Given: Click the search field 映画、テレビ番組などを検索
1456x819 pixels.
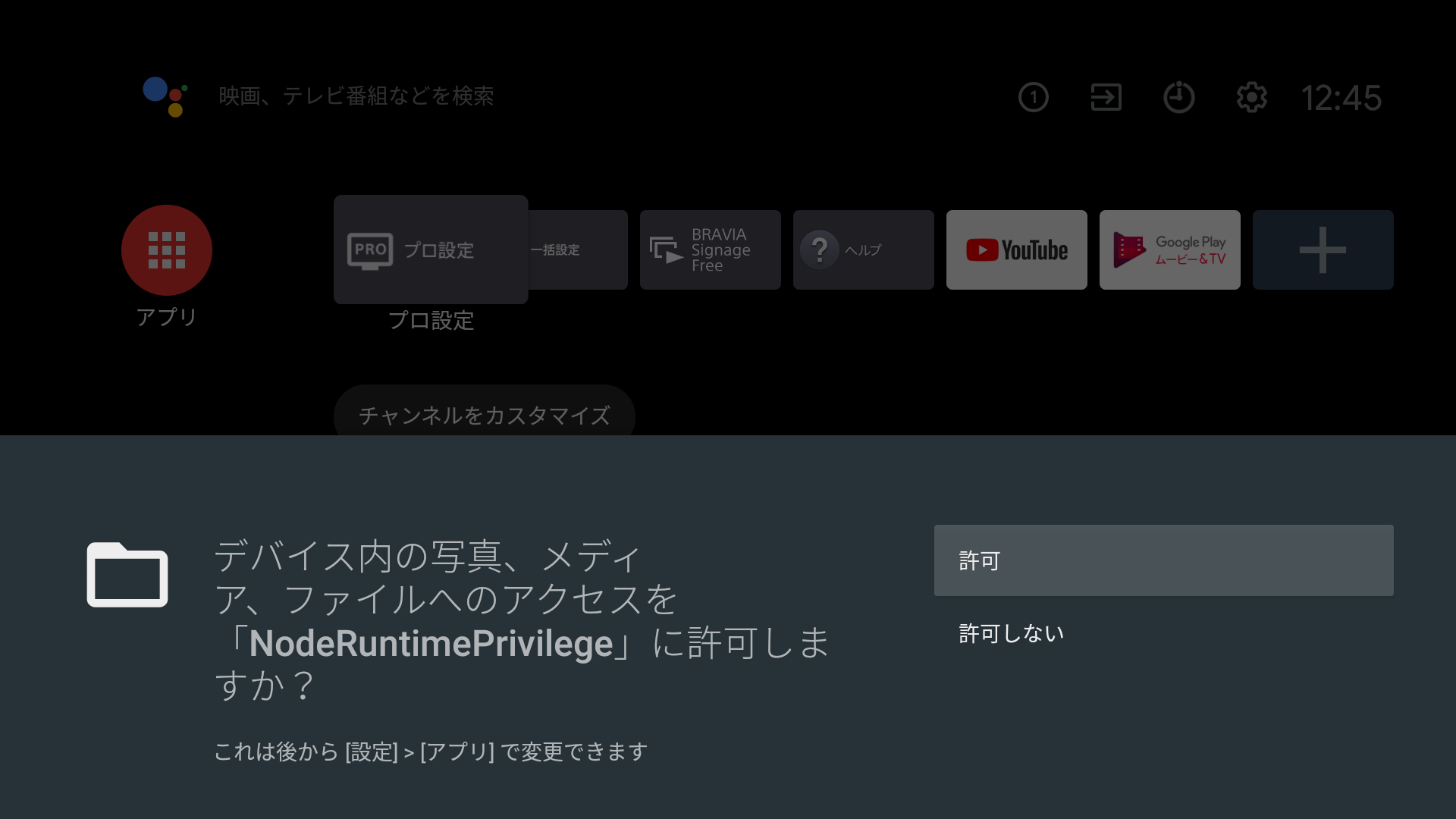Looking at the screenshot, I should pyautogui.click(x=356, y=96).
